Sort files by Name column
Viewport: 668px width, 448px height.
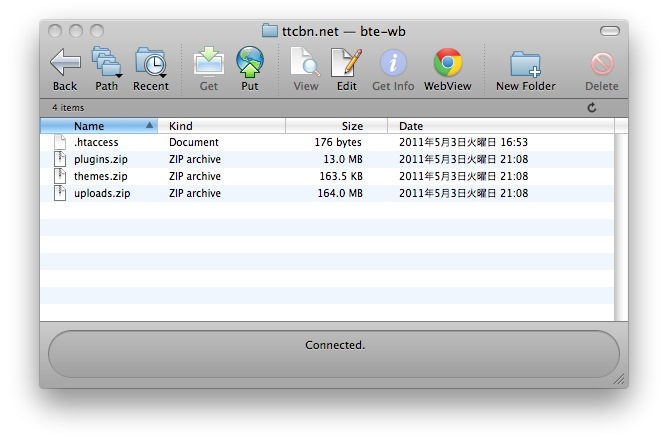98,126
